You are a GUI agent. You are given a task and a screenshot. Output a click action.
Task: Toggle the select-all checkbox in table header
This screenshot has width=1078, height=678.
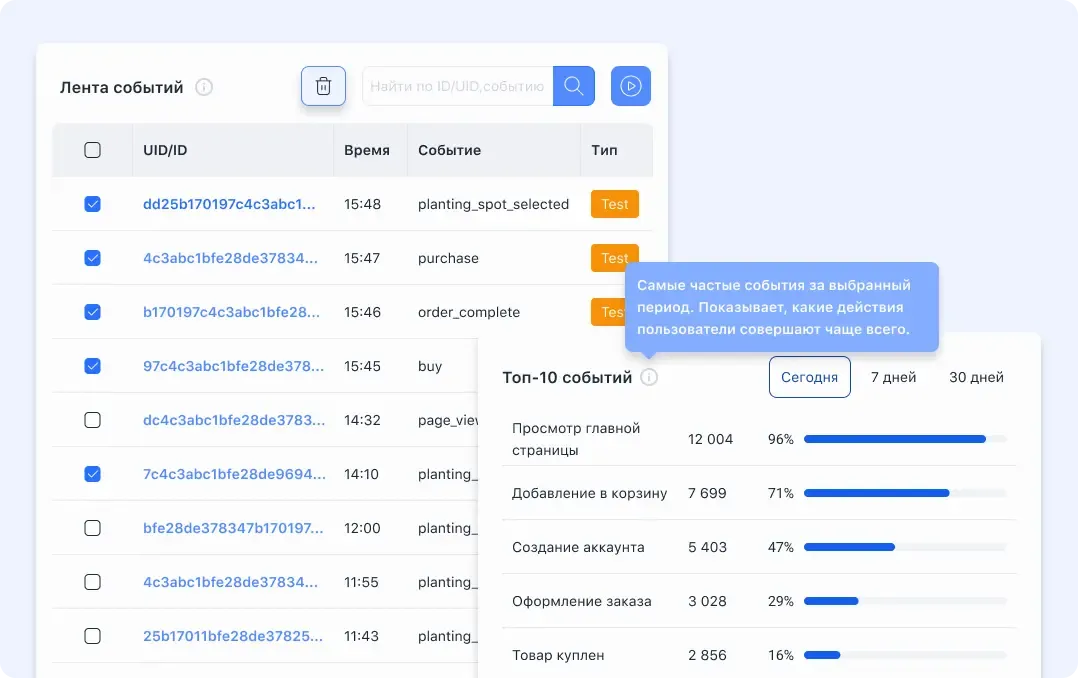tap(92, 150)
